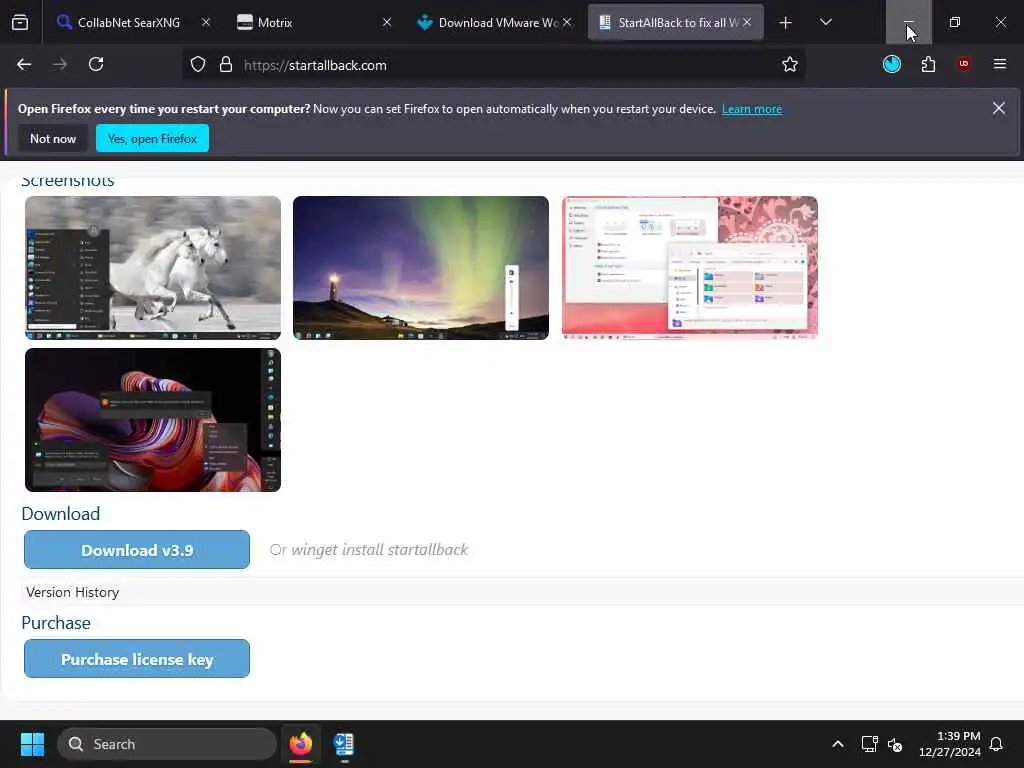Select the StartAllBack tab
1024x768 pixels.
(675, 23)
